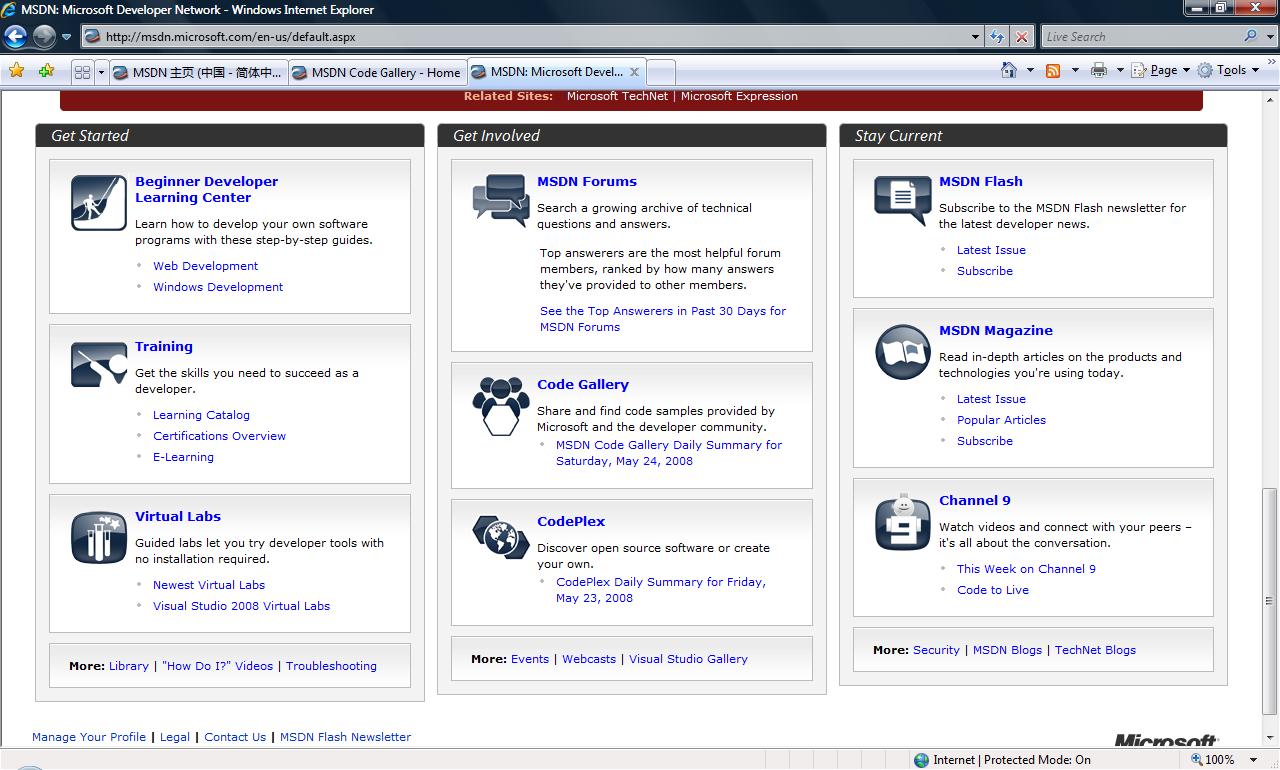Switch to MSDN Code Gallery - Home tab

coord(377,72)
